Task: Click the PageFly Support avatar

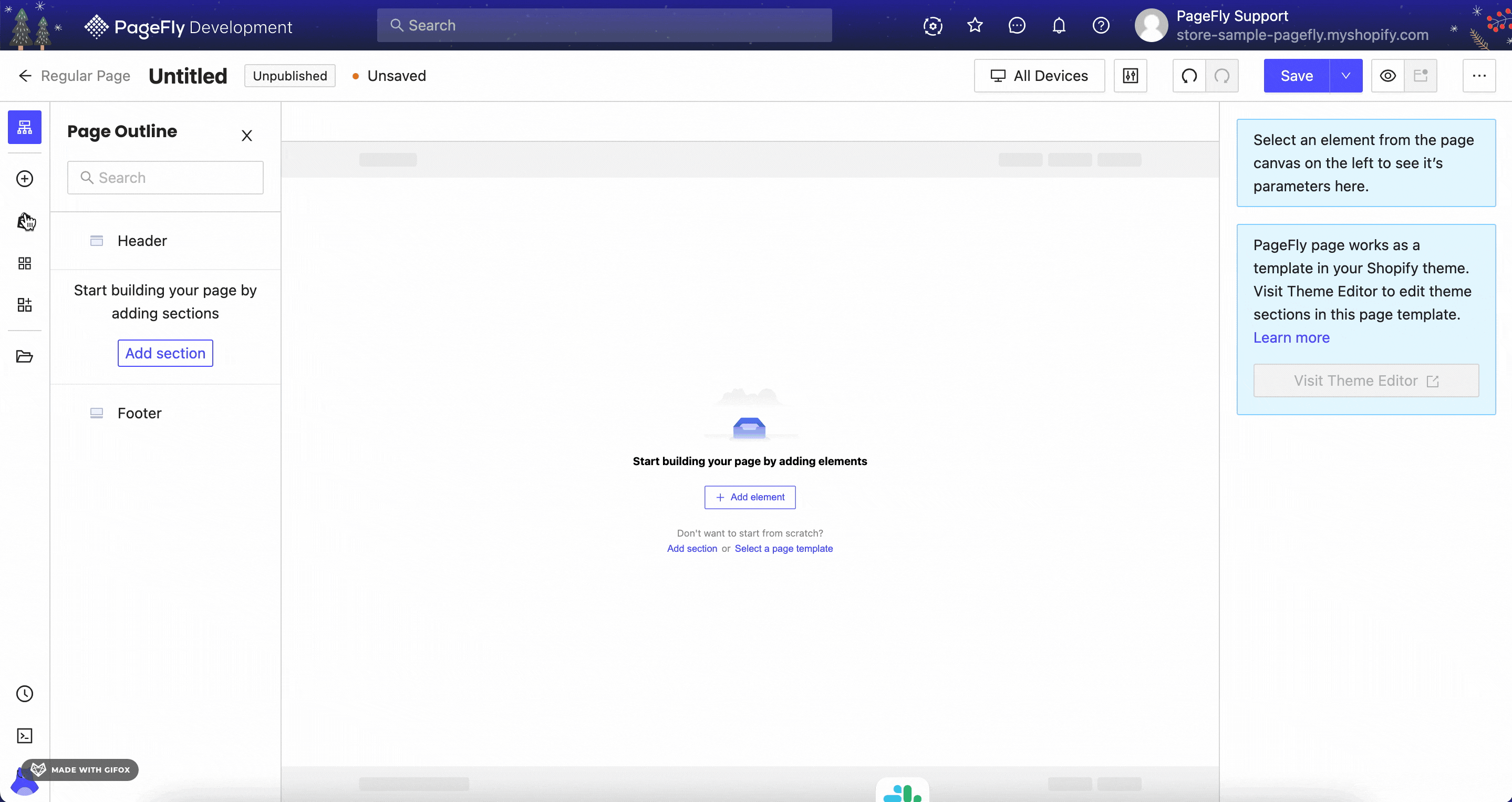Action: click(x=1151, y=25)
